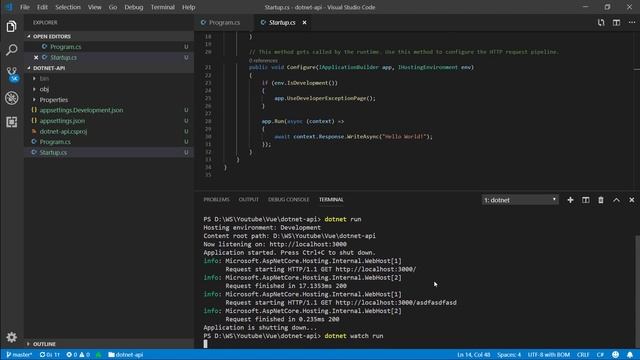Change language mode via C#
This screenshot has width=640, height=360.
click(x=600, y=355)
